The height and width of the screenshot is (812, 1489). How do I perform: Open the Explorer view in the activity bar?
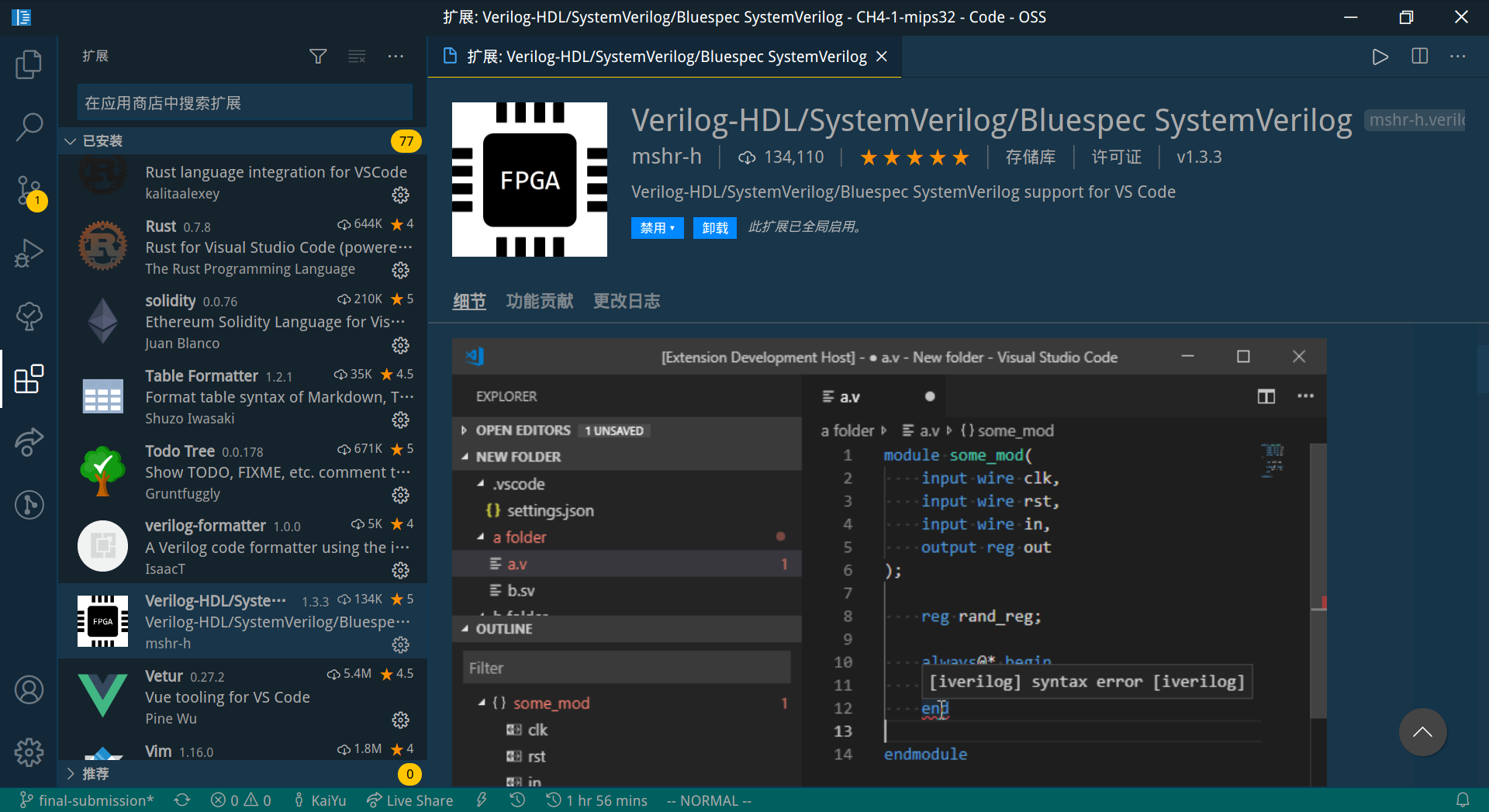pos(29,64)
